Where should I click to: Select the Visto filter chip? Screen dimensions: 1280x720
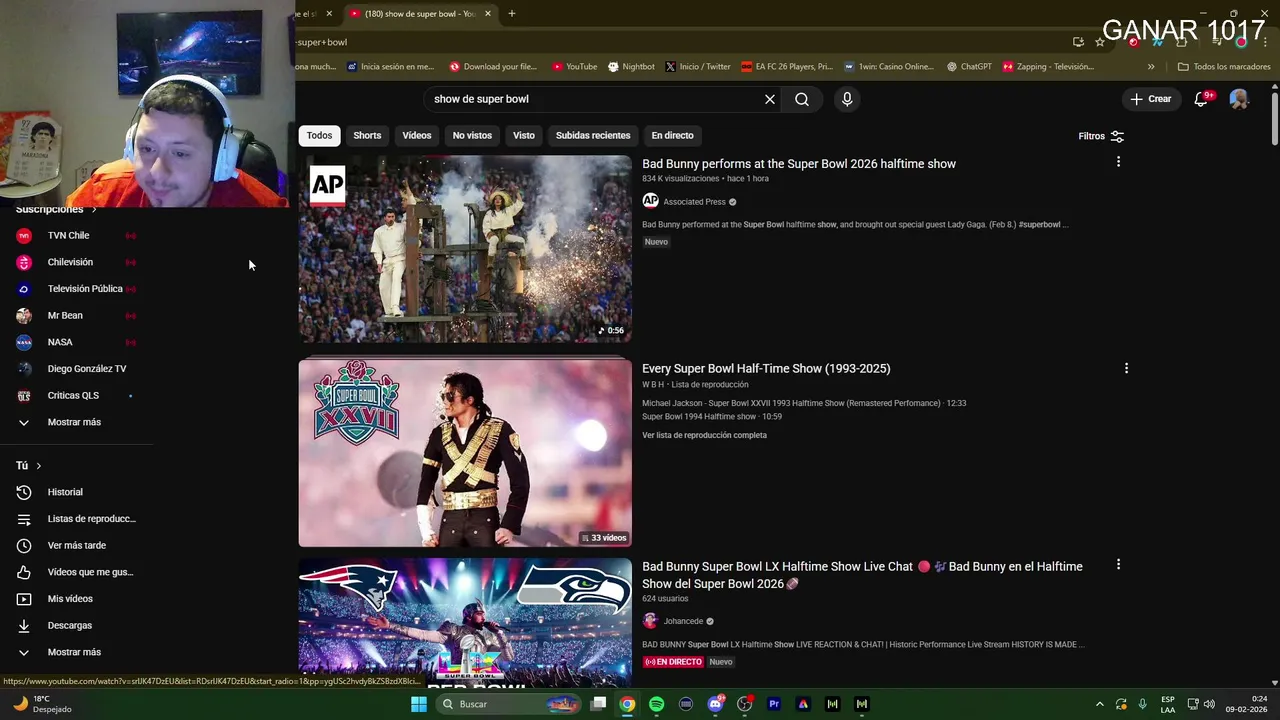pyautogui.click(x=524, y=135)
